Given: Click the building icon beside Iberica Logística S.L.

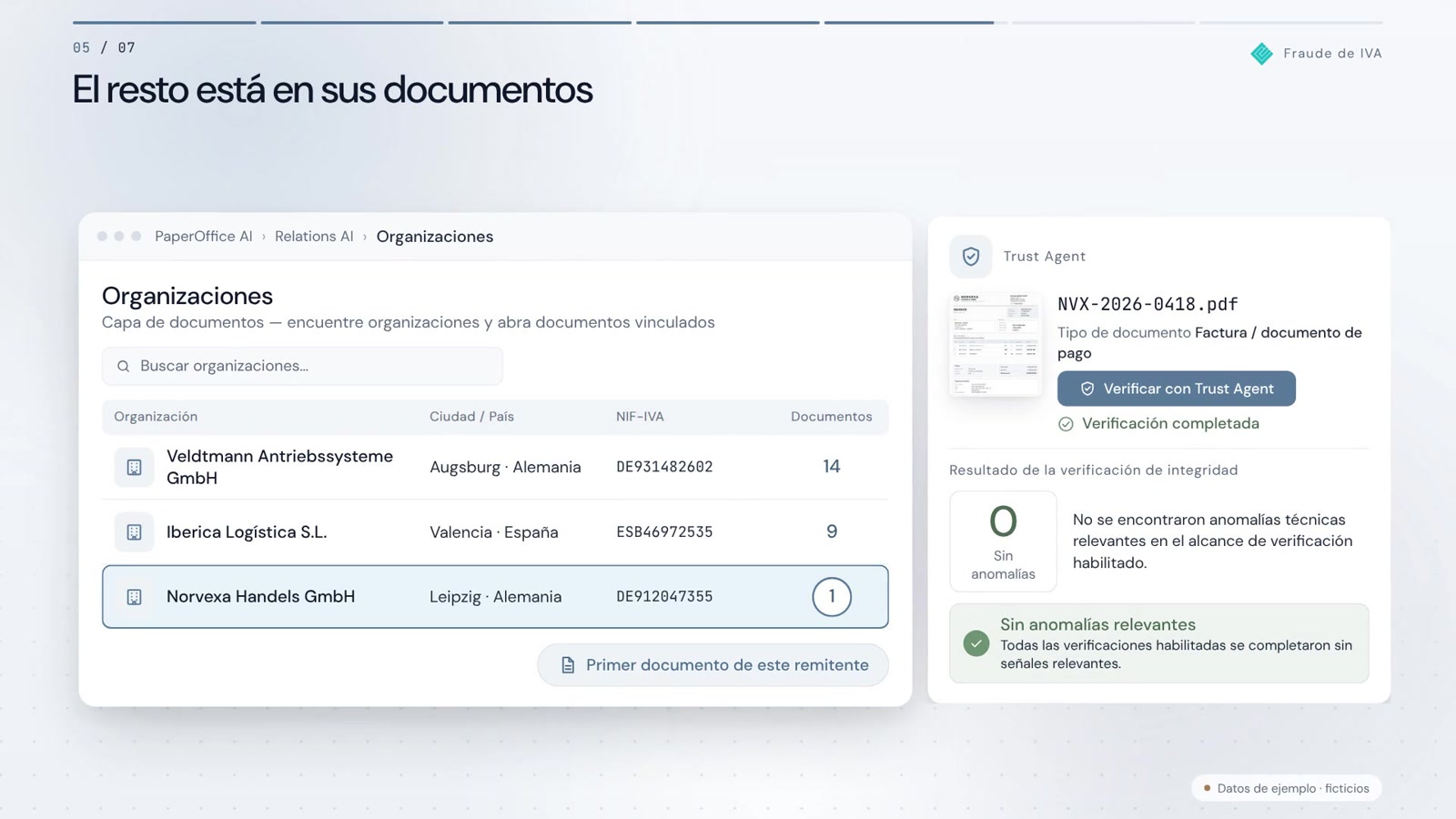Looking at the screenshot, I should tap(134, 532).
